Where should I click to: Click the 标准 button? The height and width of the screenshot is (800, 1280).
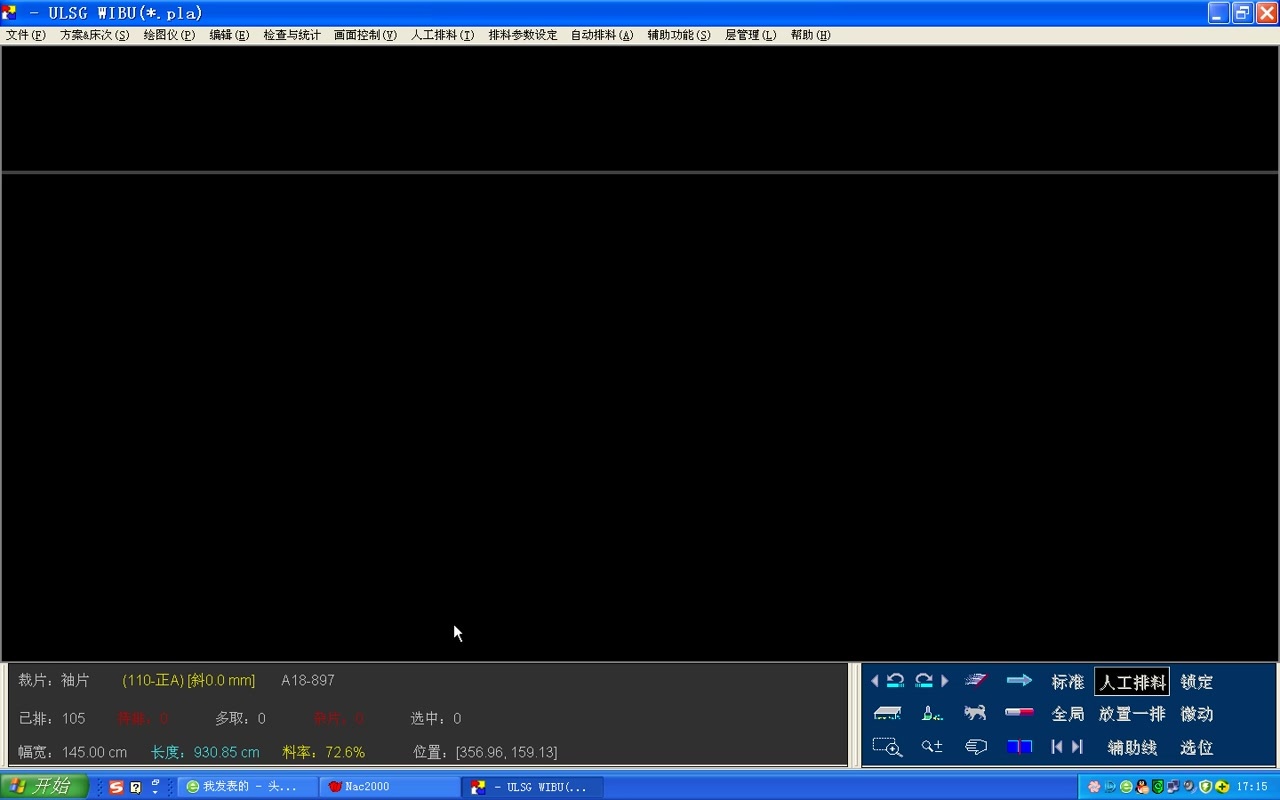tap(1067, 682)
